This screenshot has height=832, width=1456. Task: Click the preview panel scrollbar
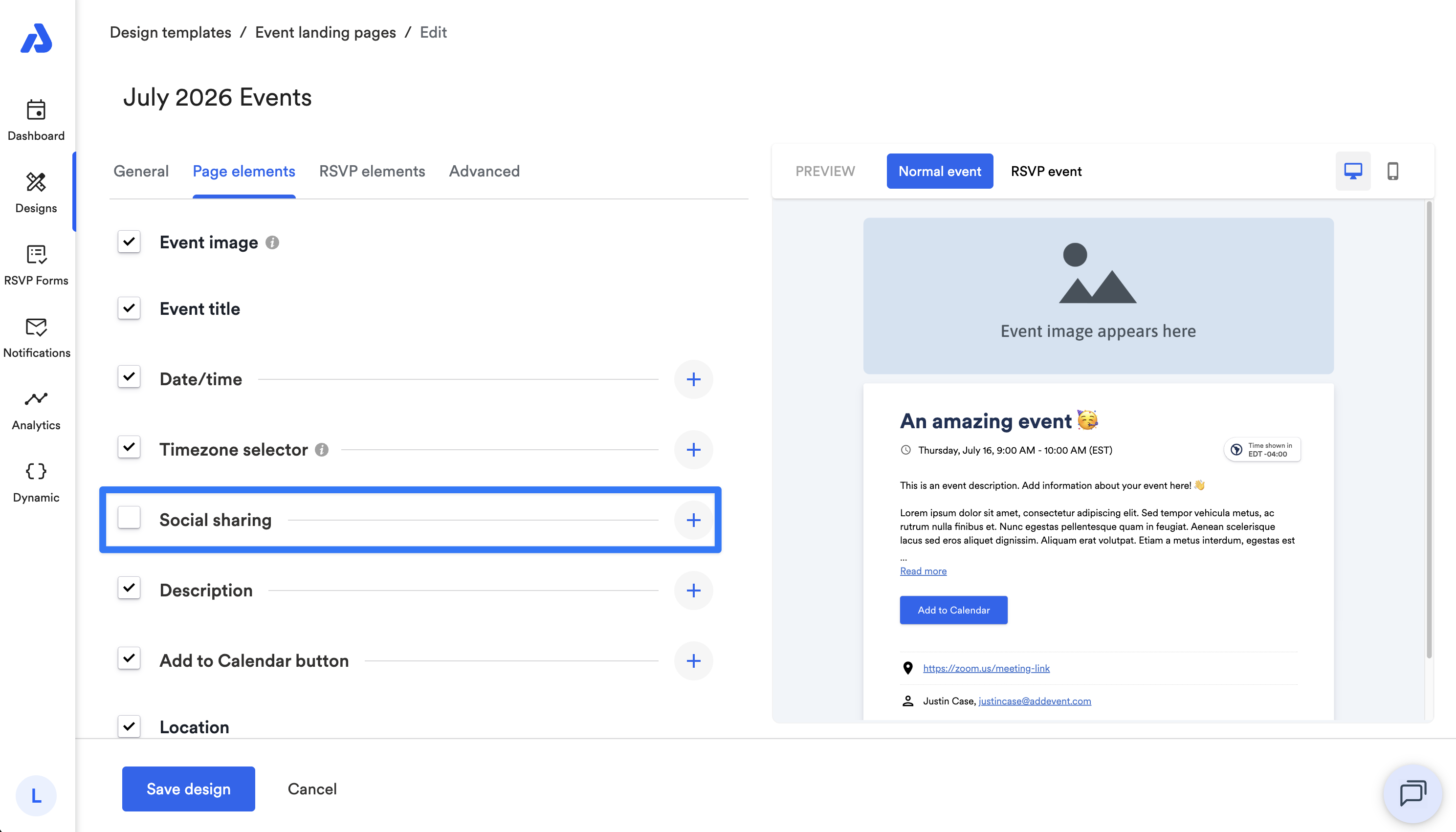(1429, 430)
